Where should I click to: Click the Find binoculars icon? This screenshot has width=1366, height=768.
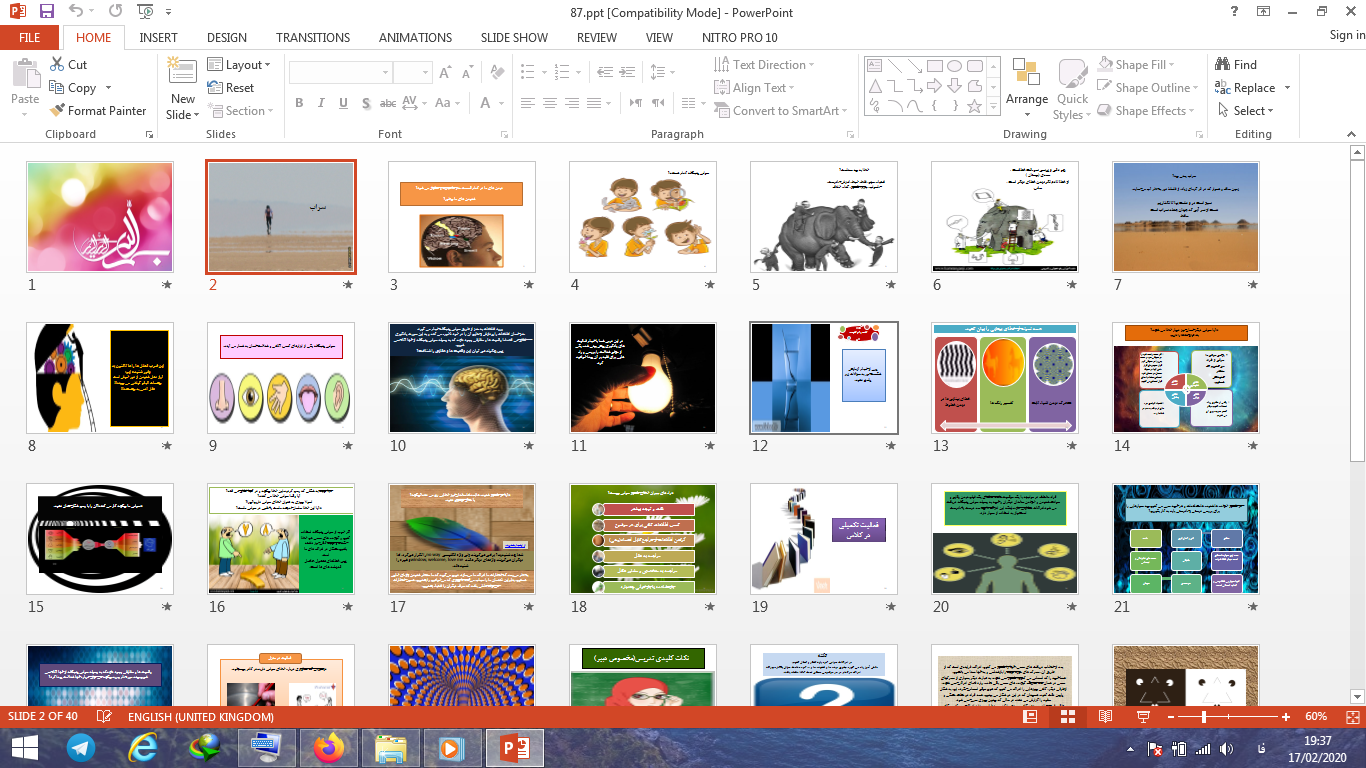pos(1222,64)
